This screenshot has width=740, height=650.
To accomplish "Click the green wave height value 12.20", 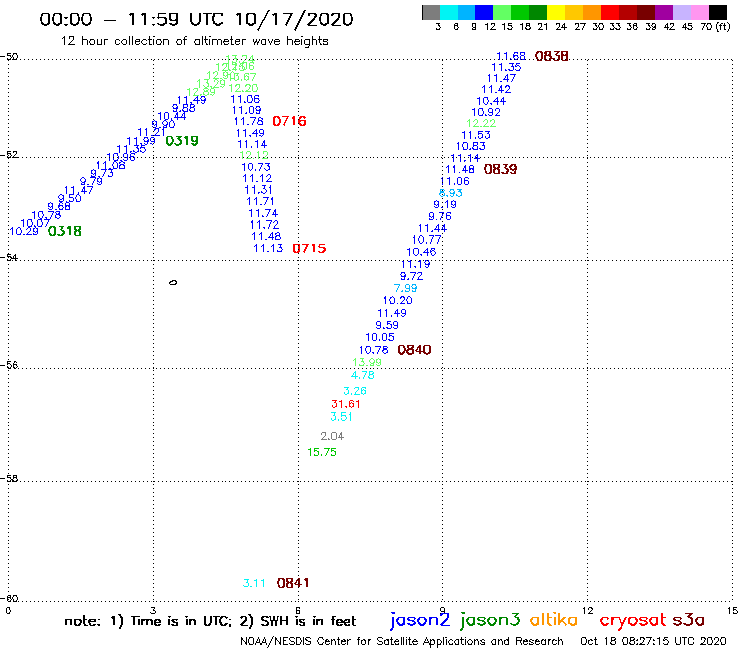I will 243,88.
